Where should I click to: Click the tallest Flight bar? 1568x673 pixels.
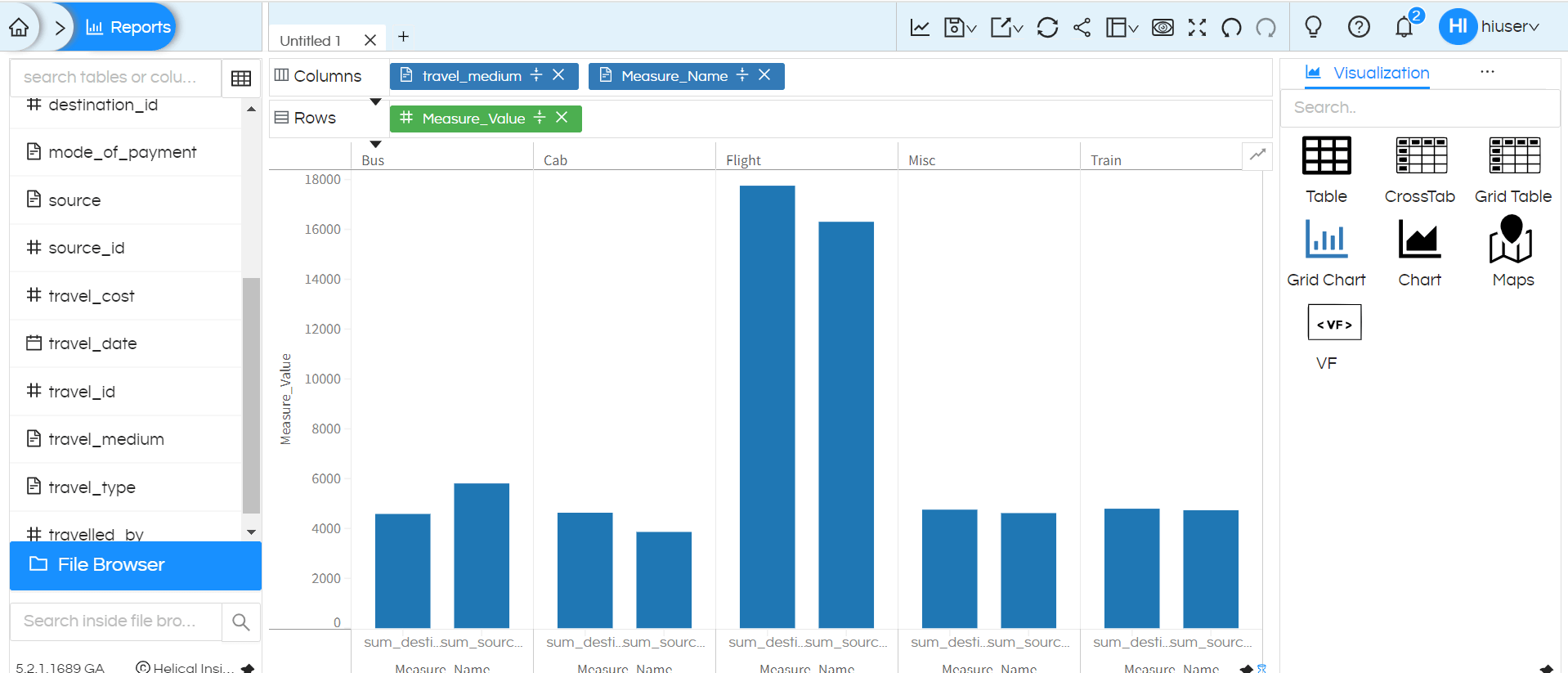coord(767,406)
